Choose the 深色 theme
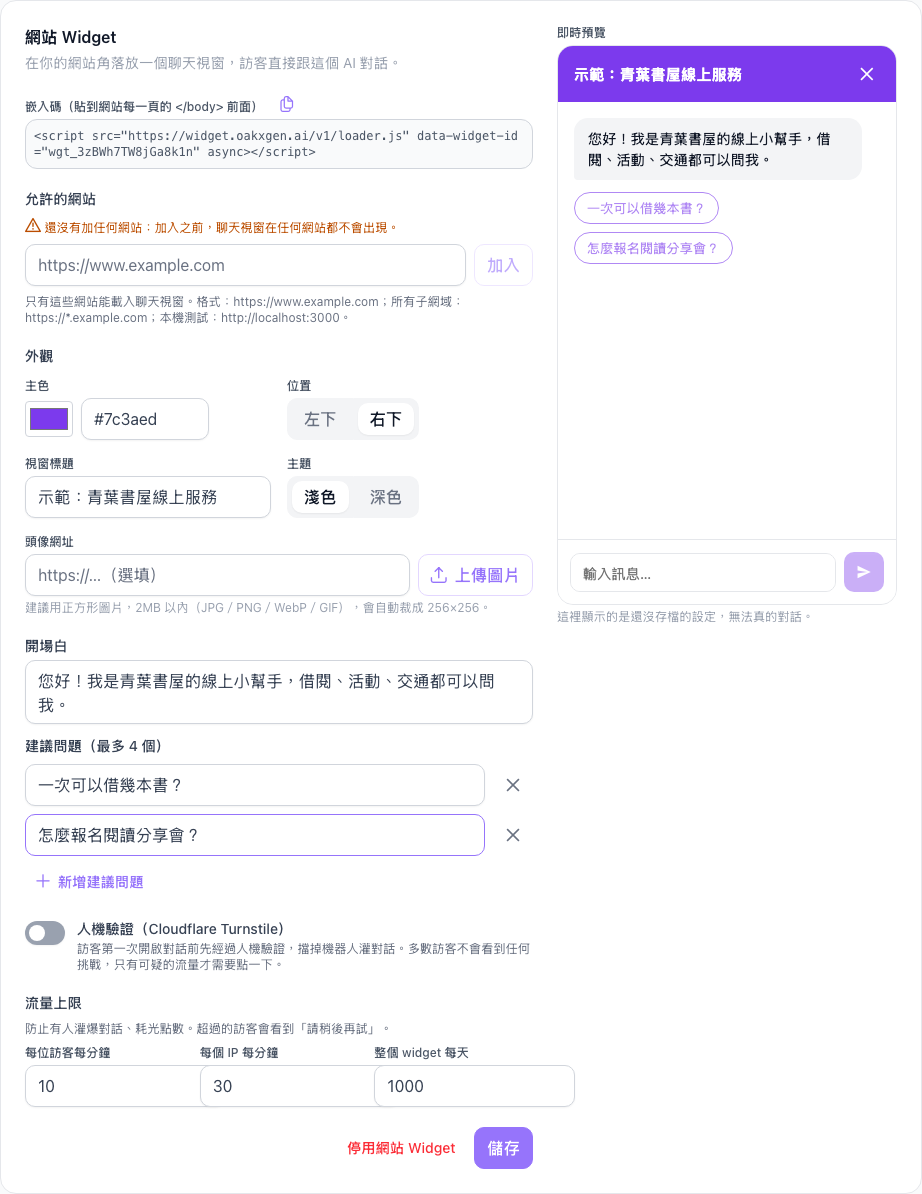 click(385, 497)
